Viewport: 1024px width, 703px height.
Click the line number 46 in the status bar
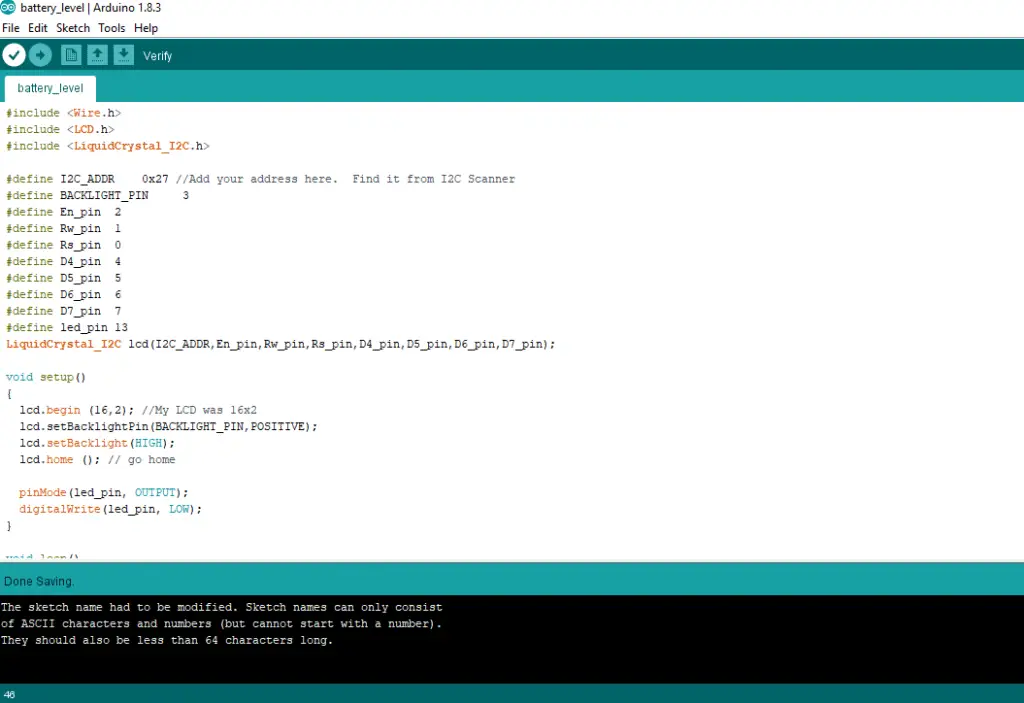[10, 692]
